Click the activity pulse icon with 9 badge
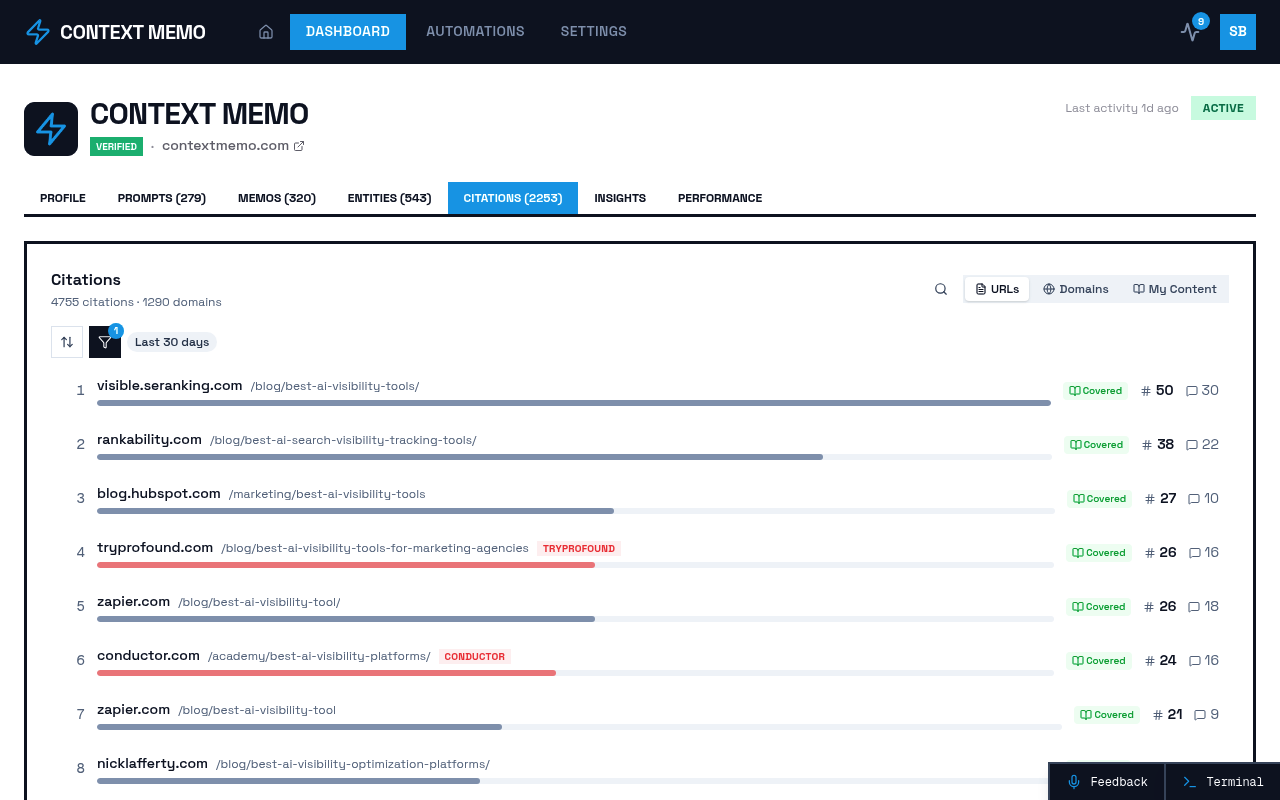Image resolution: width=1280 pixels, height=800 pixels. point(1190,32)
